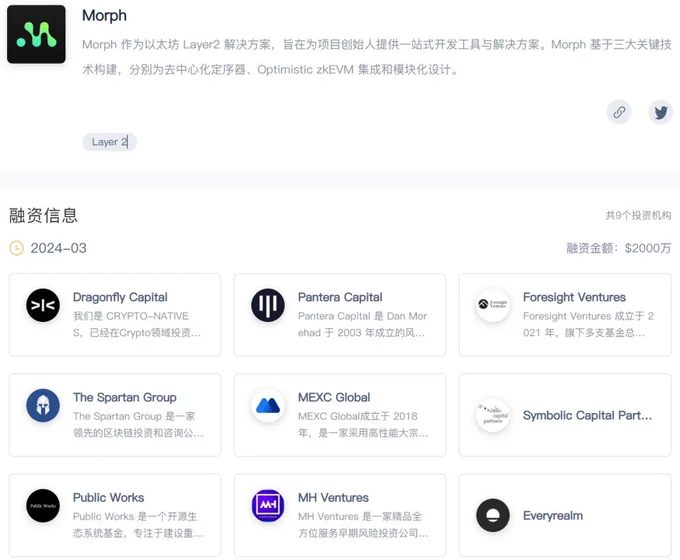
Task: Open the Pantera Capital investor name
Action: [x=340, y=297]
